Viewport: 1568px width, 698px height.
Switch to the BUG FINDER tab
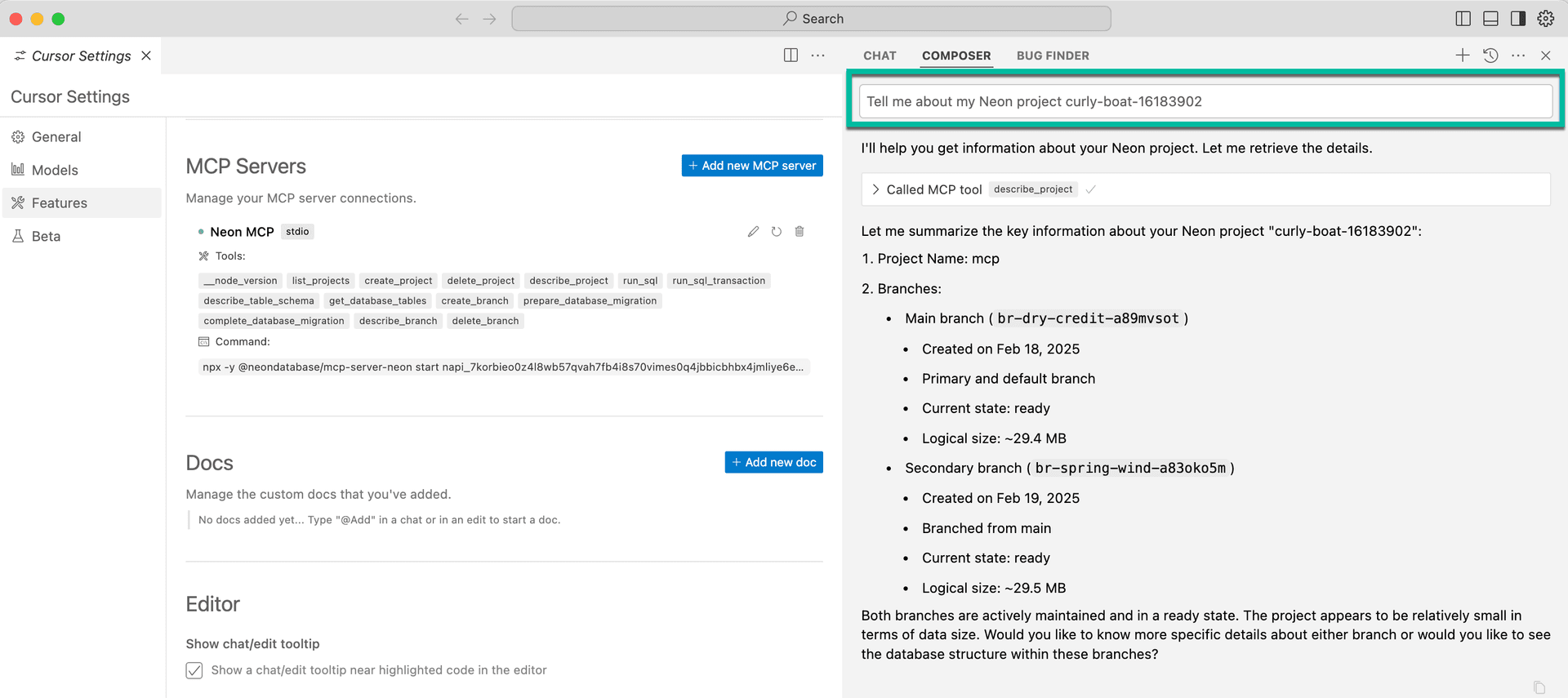point(1052,56)
